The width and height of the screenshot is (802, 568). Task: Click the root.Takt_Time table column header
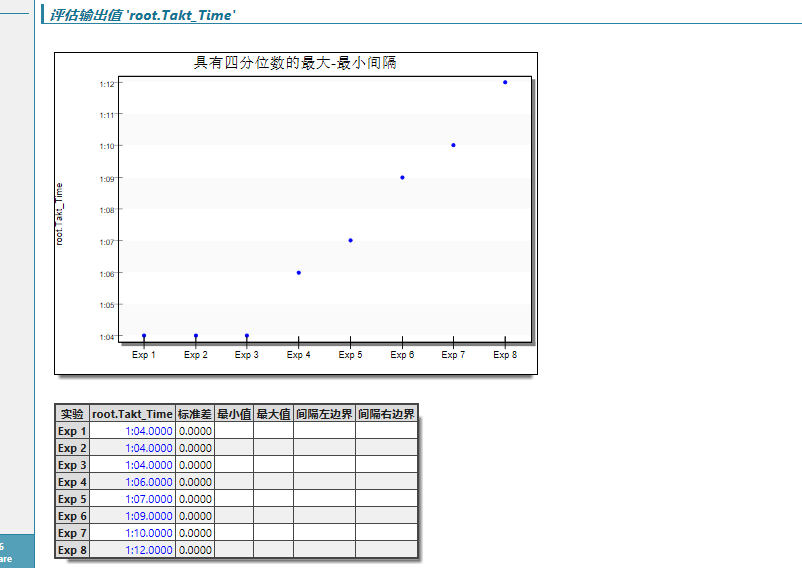pyautogui.click(x=132, y=414)
